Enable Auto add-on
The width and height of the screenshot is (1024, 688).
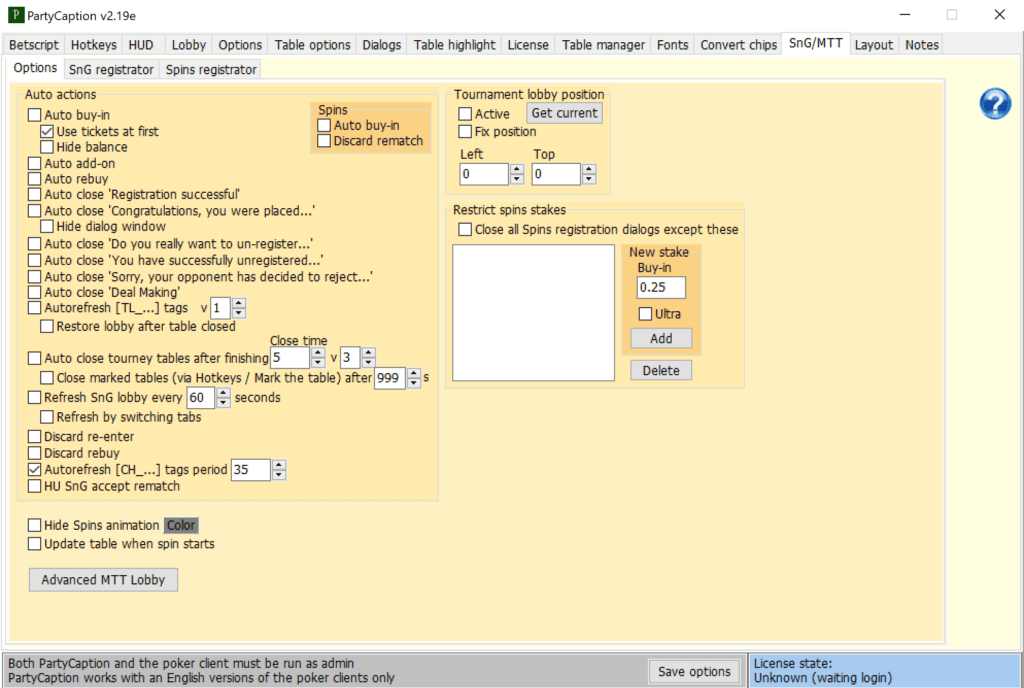point(35,163)
